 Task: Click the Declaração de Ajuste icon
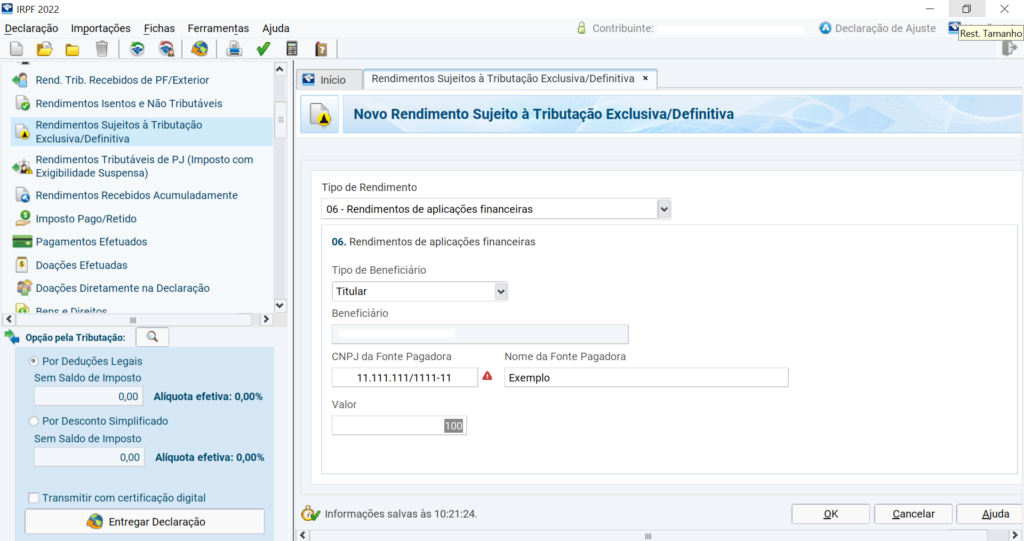(825, 28)
